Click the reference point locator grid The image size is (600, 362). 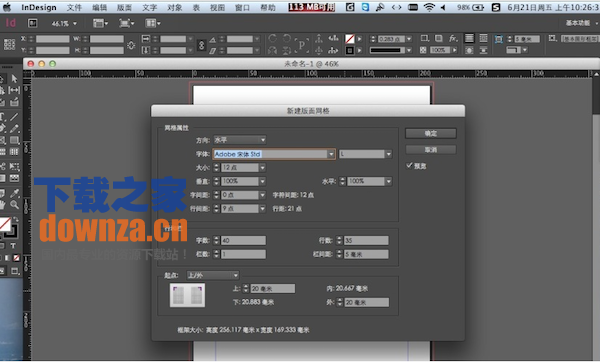(9, 44)
